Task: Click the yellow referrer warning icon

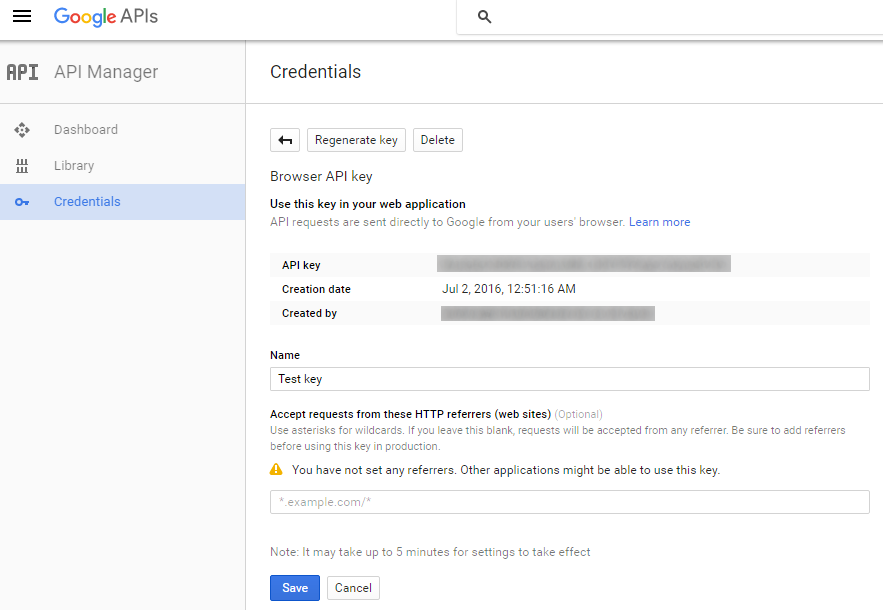Action: click(276, 469)
